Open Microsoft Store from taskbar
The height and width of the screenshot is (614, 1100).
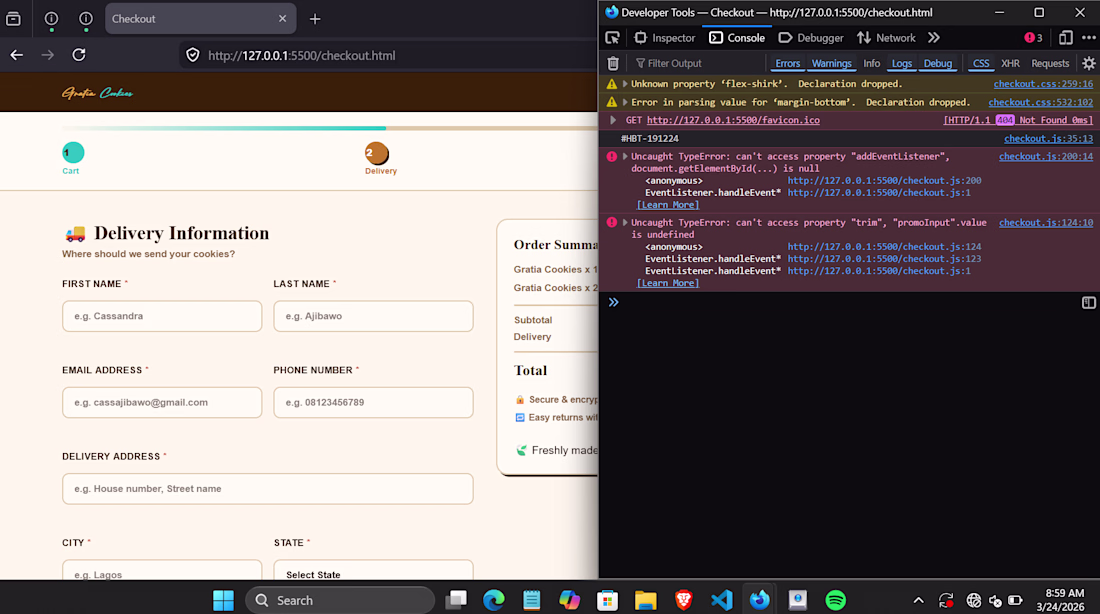click(x=608, y=600)
